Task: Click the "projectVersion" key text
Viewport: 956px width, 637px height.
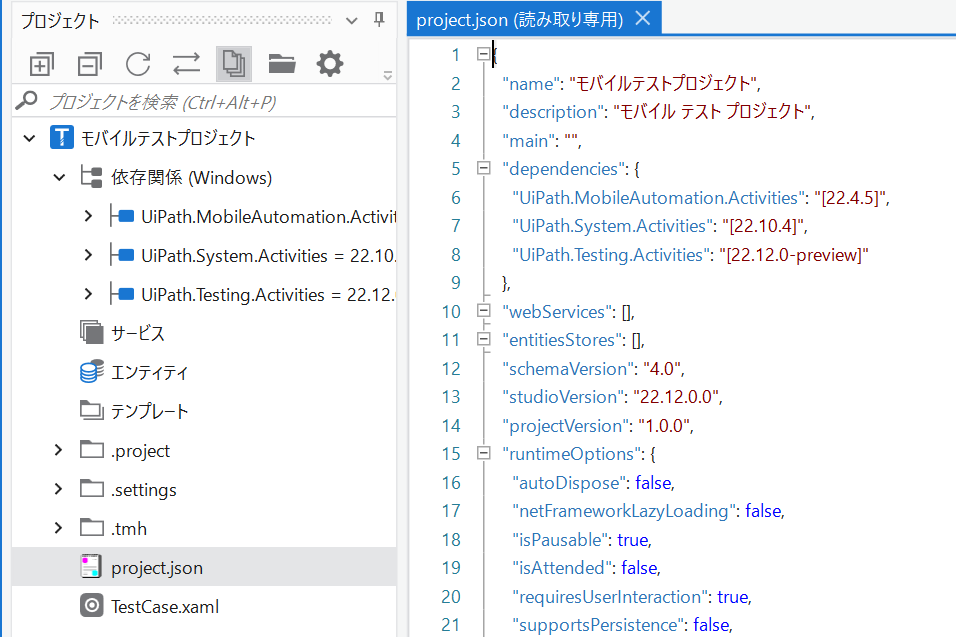Action: click(566, 426)
